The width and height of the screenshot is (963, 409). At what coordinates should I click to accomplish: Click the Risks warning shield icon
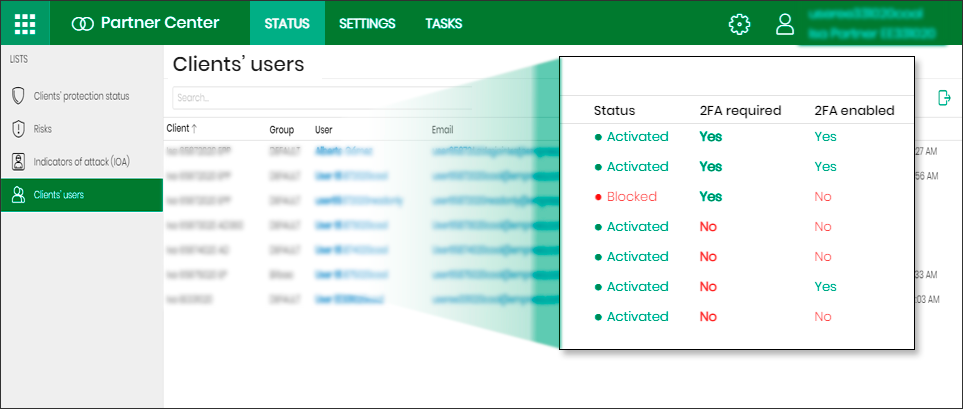[18, 129]
